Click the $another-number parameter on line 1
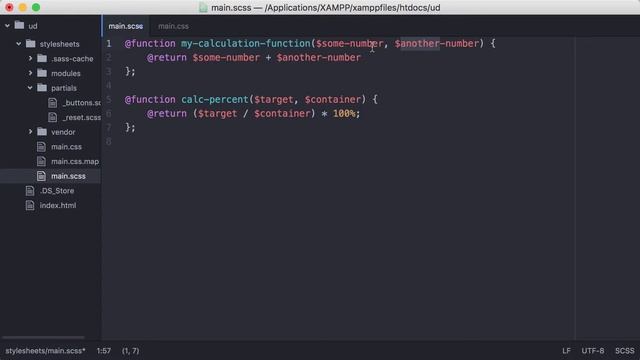The height and width of the screenshot is (360, 640). [436, 43]
